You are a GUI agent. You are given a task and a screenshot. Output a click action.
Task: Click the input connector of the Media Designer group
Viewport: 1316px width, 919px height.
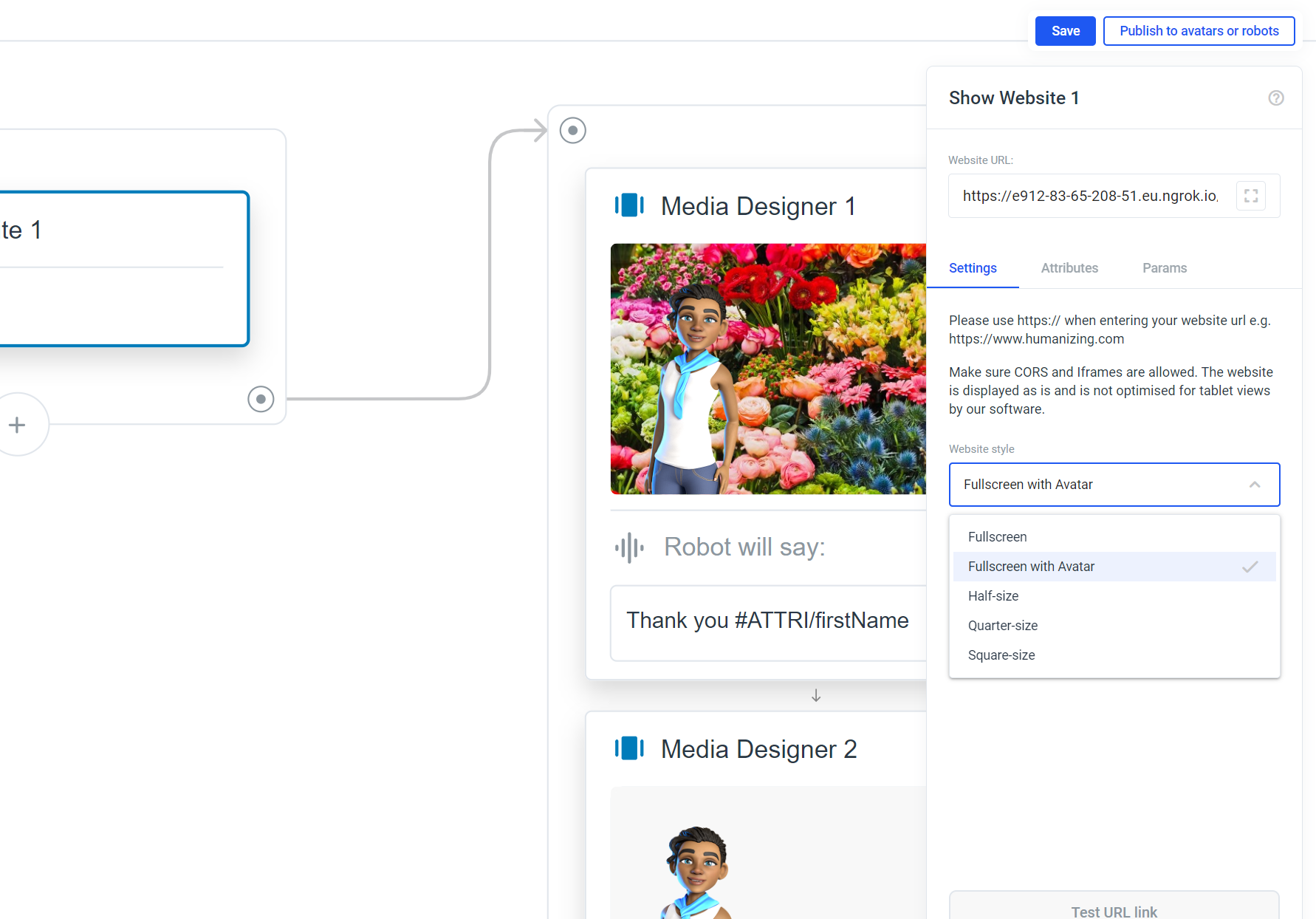[572, 131]
